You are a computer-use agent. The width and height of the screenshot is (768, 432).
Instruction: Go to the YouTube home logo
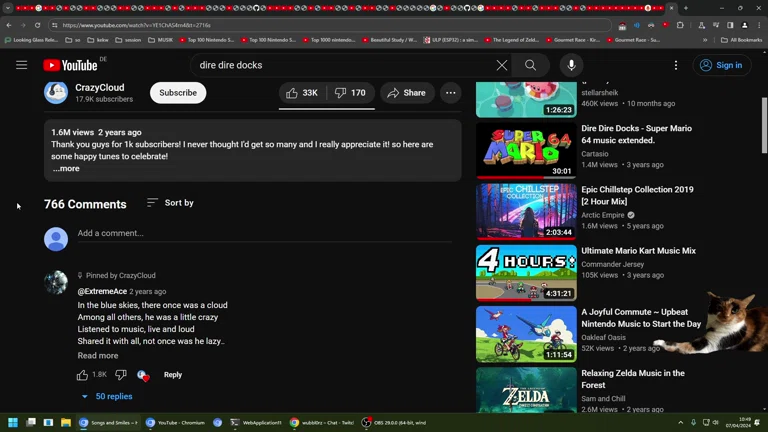click(71, 65)
